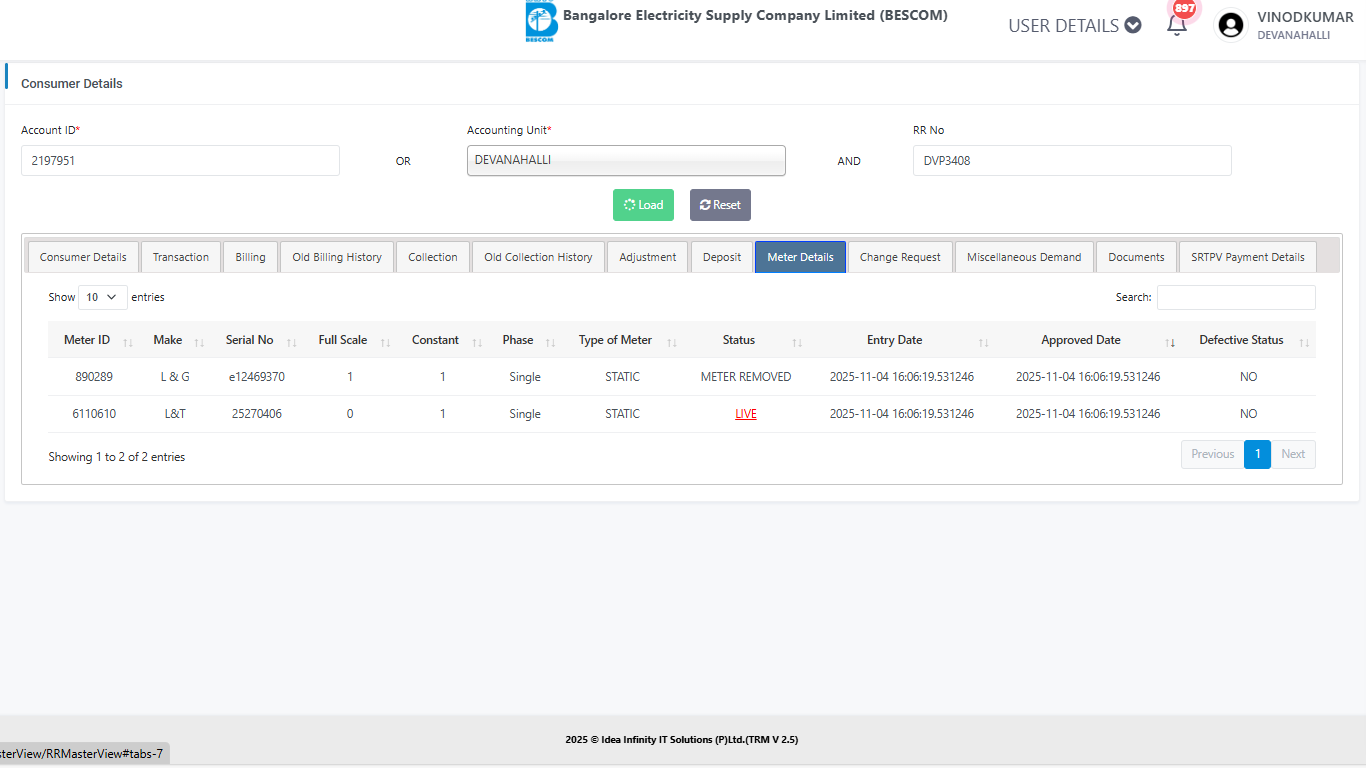Sort by Approved Date column arrows
Image resolution: width=1366 pixels, height=768 pixels.
point(1170,342)
